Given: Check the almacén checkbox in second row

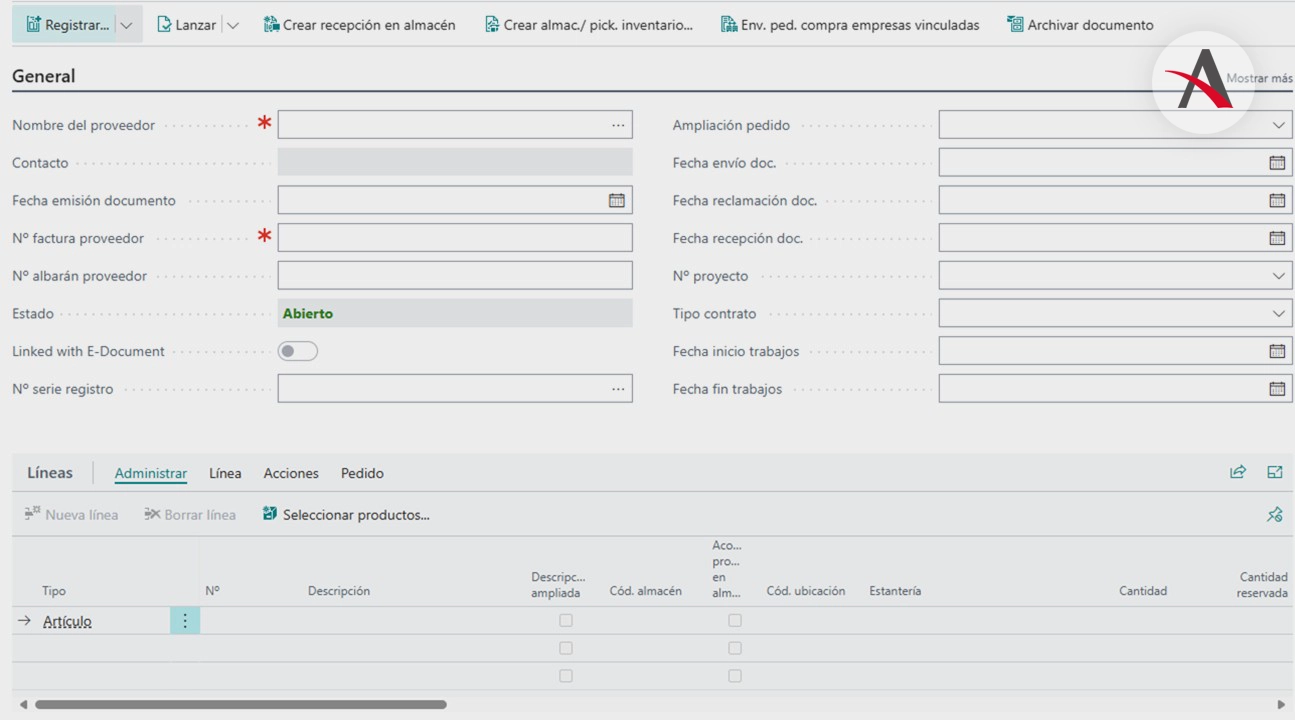Looking at the screenshot, I should pyautogui.click(x=735, y=648).
